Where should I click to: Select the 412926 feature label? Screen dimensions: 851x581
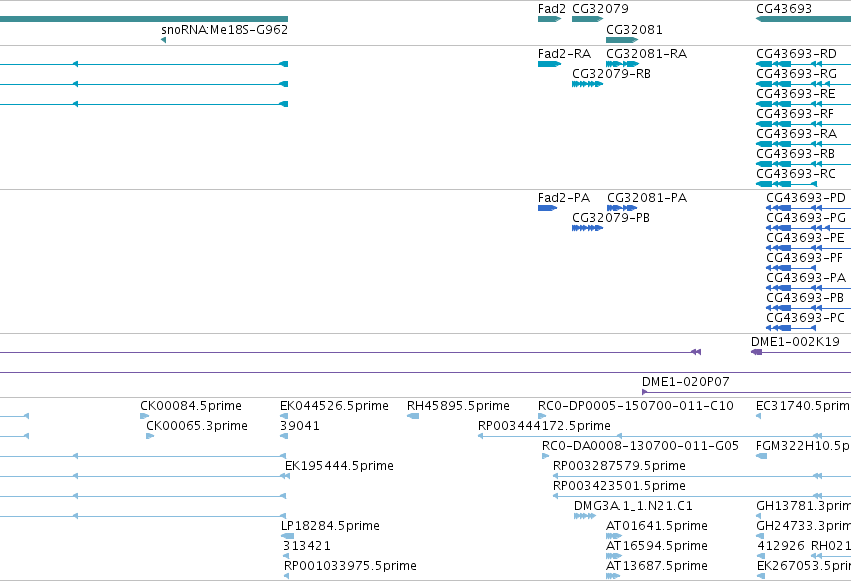782,546
